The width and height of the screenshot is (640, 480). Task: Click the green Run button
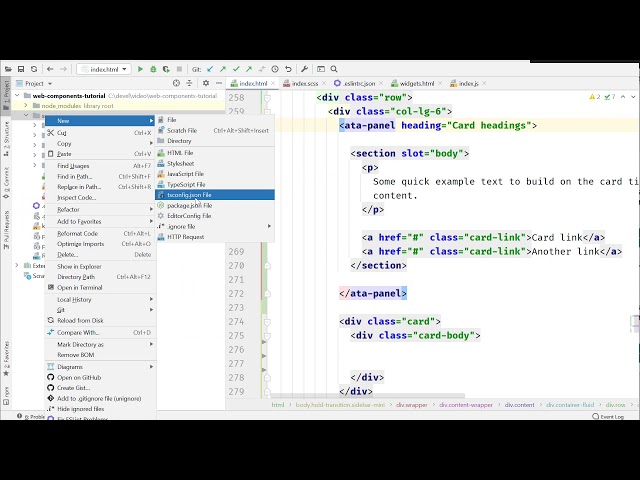pyautogui.click(x=140, y=69)
